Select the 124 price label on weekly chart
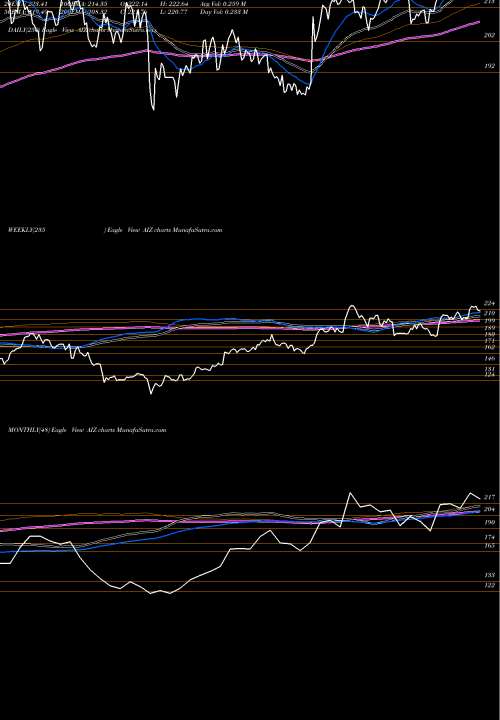The image size is (500, 720). pos(489,375)
